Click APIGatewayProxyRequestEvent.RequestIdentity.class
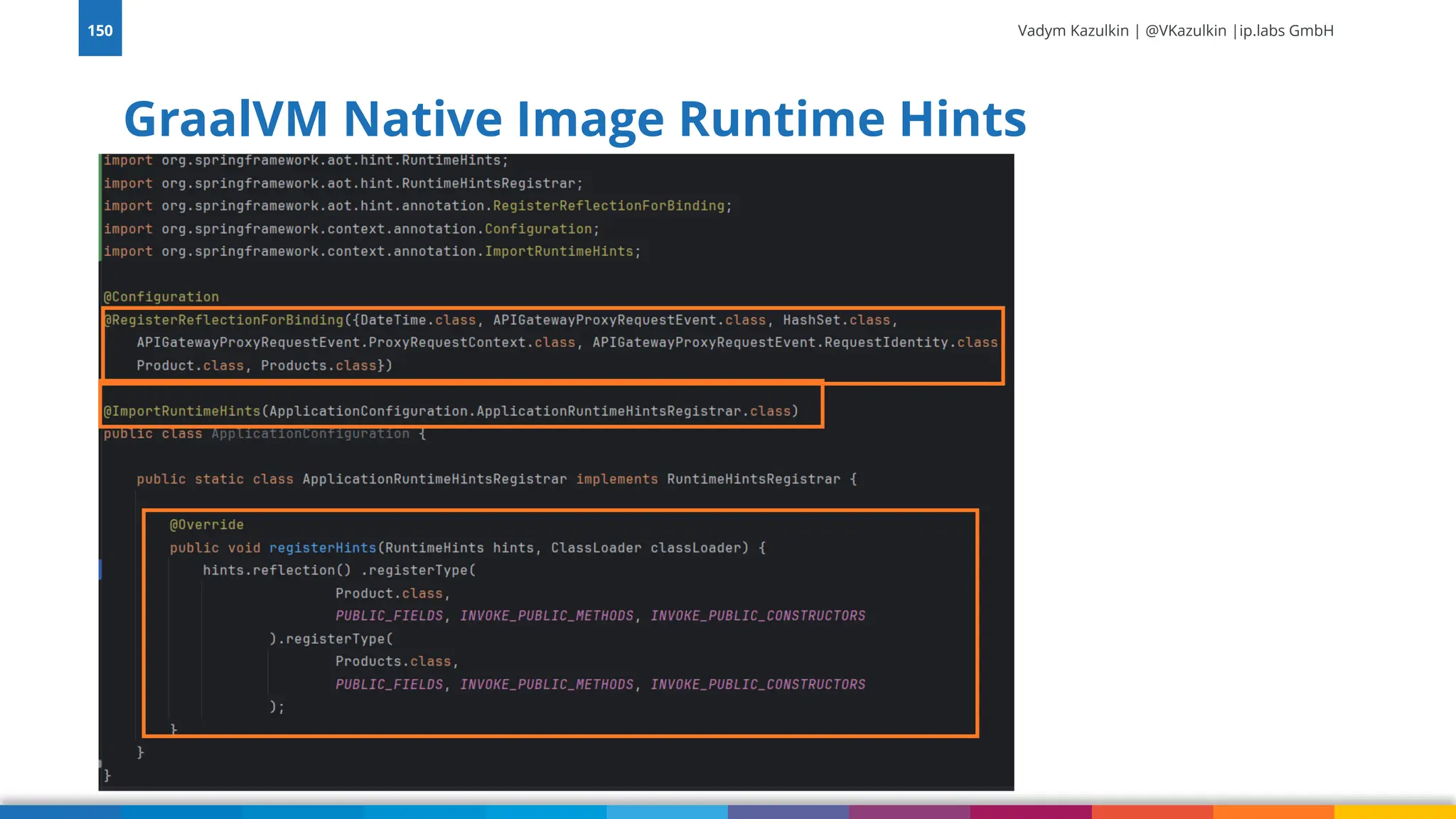Viewport: 1456px width, 819px height. 795,343
